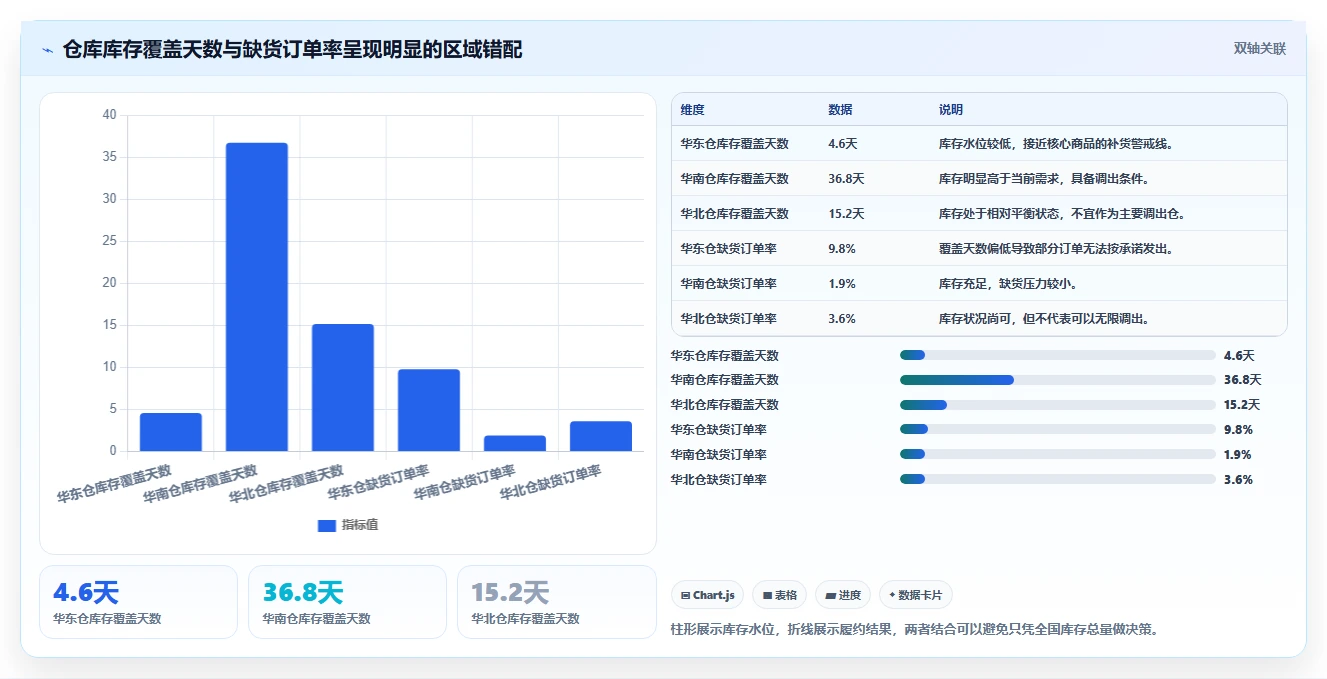
Task: Click the 华南仓库存覆盖天数 progress bar
Action: pyautogui.click(x=1058, y=380)
